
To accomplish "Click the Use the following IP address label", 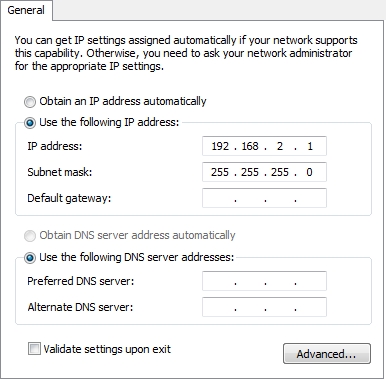I will 109,122.
